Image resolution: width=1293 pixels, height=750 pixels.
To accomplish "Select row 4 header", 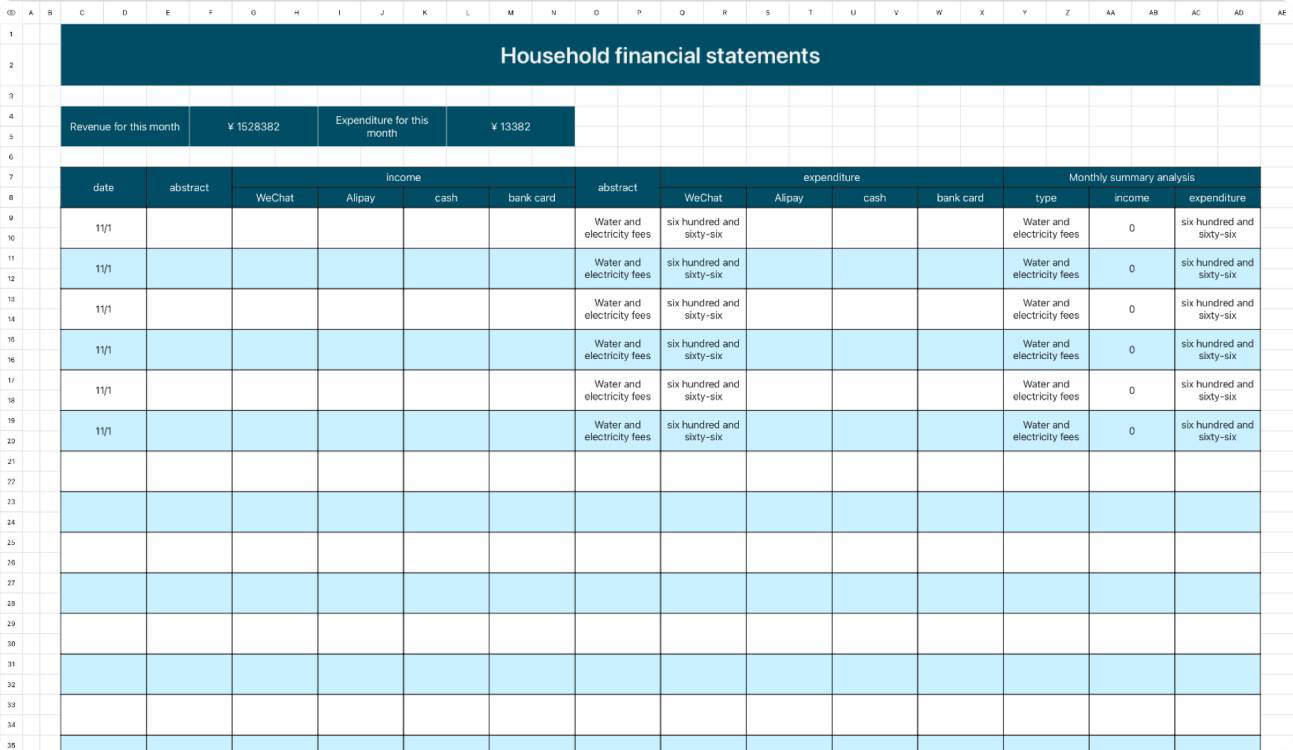I will [x=11, y=116].
